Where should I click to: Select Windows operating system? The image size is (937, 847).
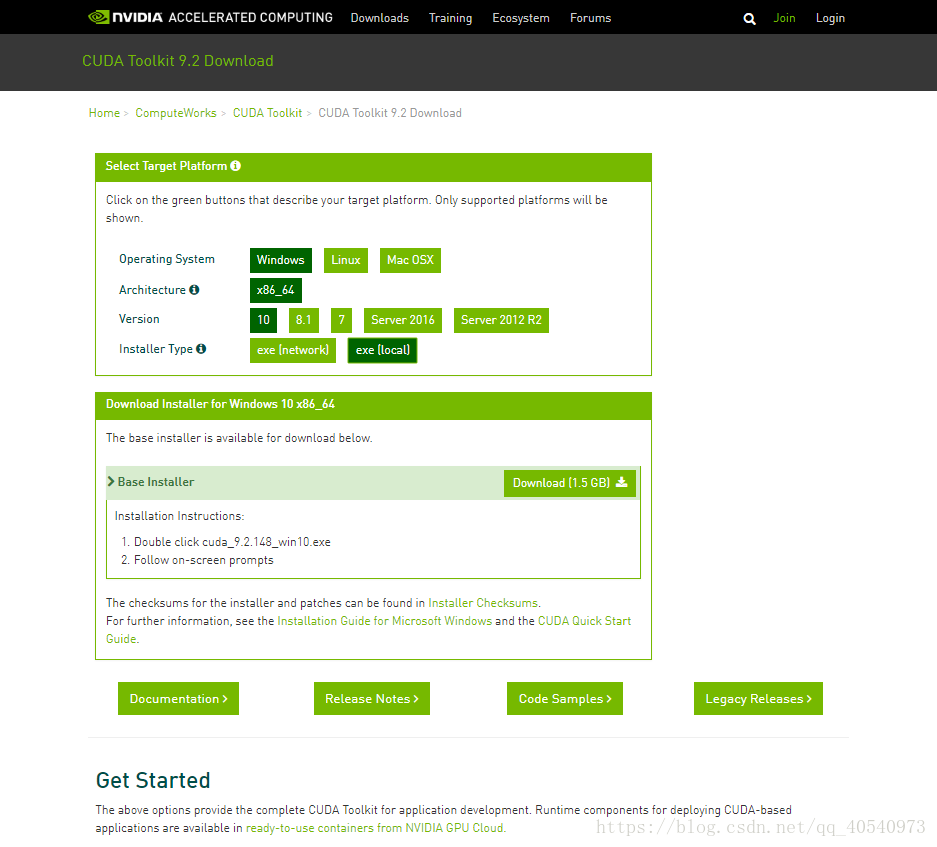pos(281,260)
